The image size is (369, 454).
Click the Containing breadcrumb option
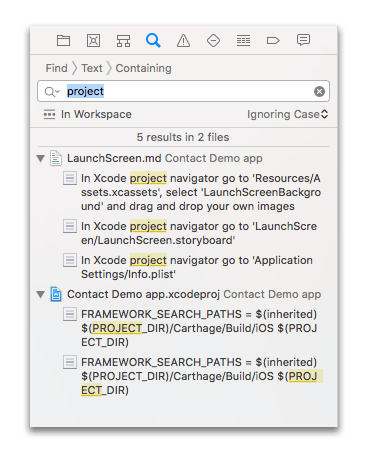pyautogui.click(x=143, y=68)
